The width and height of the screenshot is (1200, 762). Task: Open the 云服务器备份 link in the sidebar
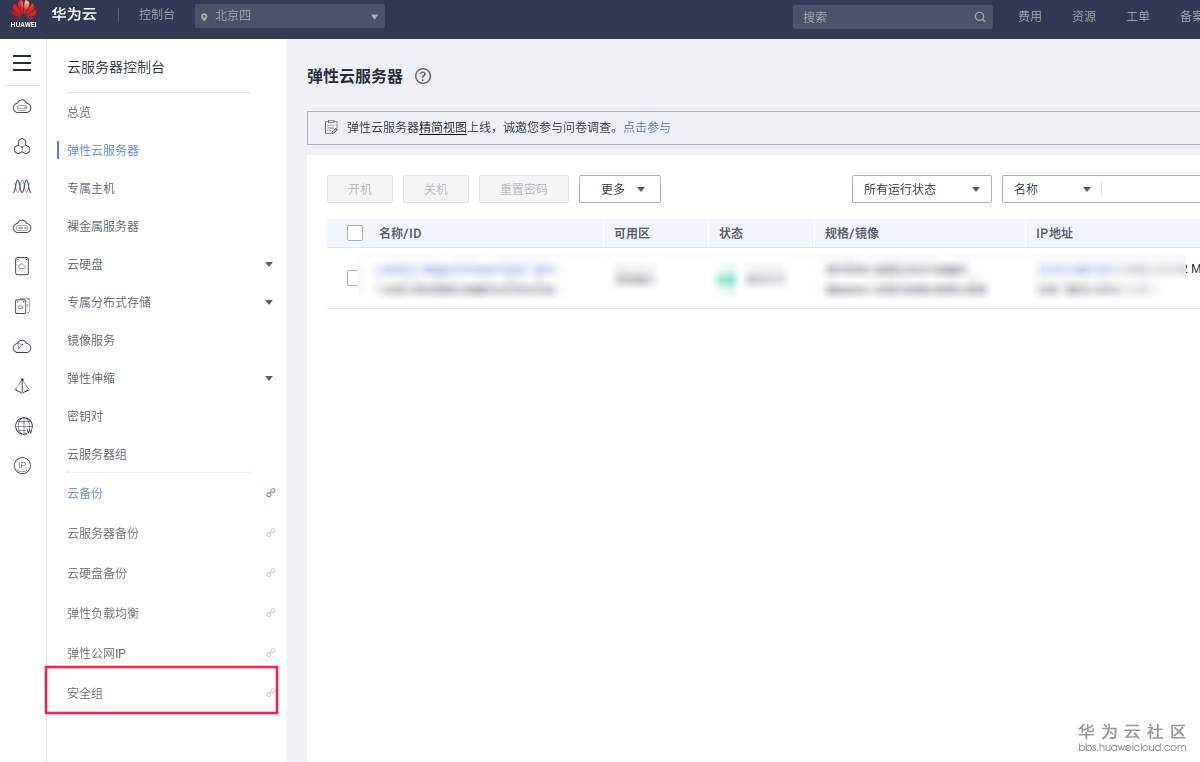(x=103, y=533)
